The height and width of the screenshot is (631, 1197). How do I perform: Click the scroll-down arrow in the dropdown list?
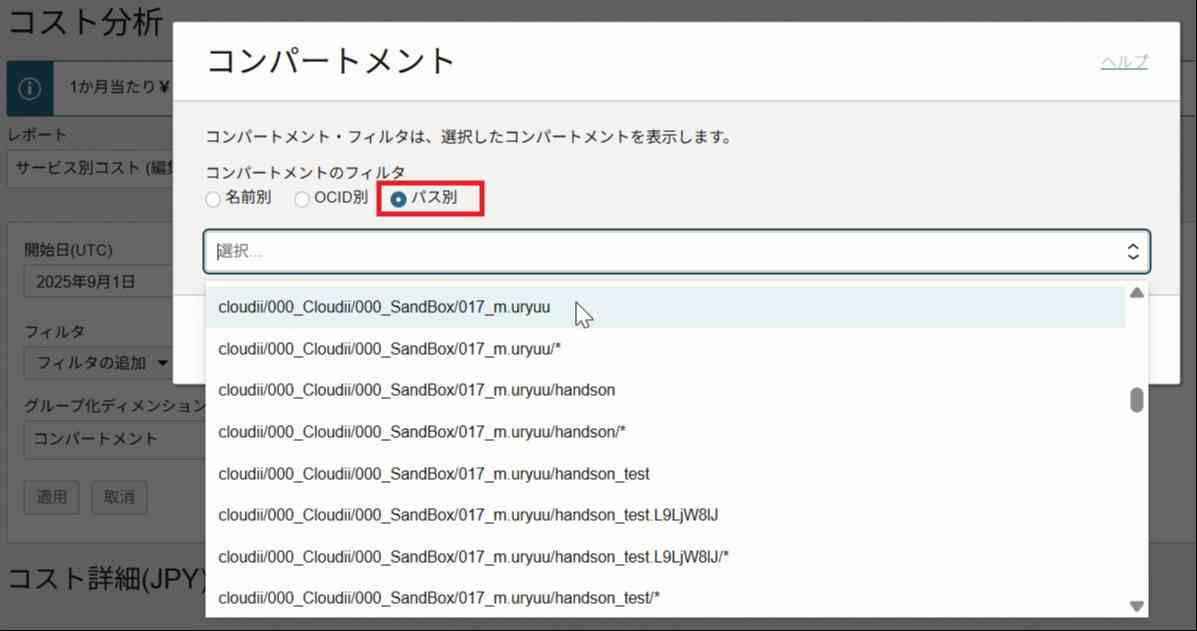[1136, 606]
